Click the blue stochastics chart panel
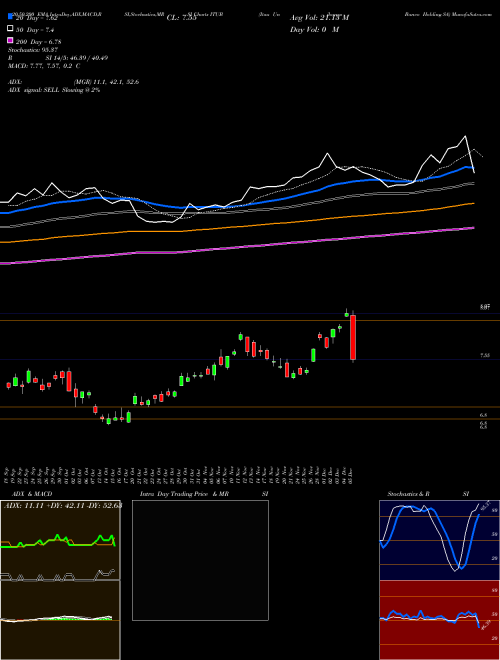Viewport: 500px width, 660px height. point(439,540)
